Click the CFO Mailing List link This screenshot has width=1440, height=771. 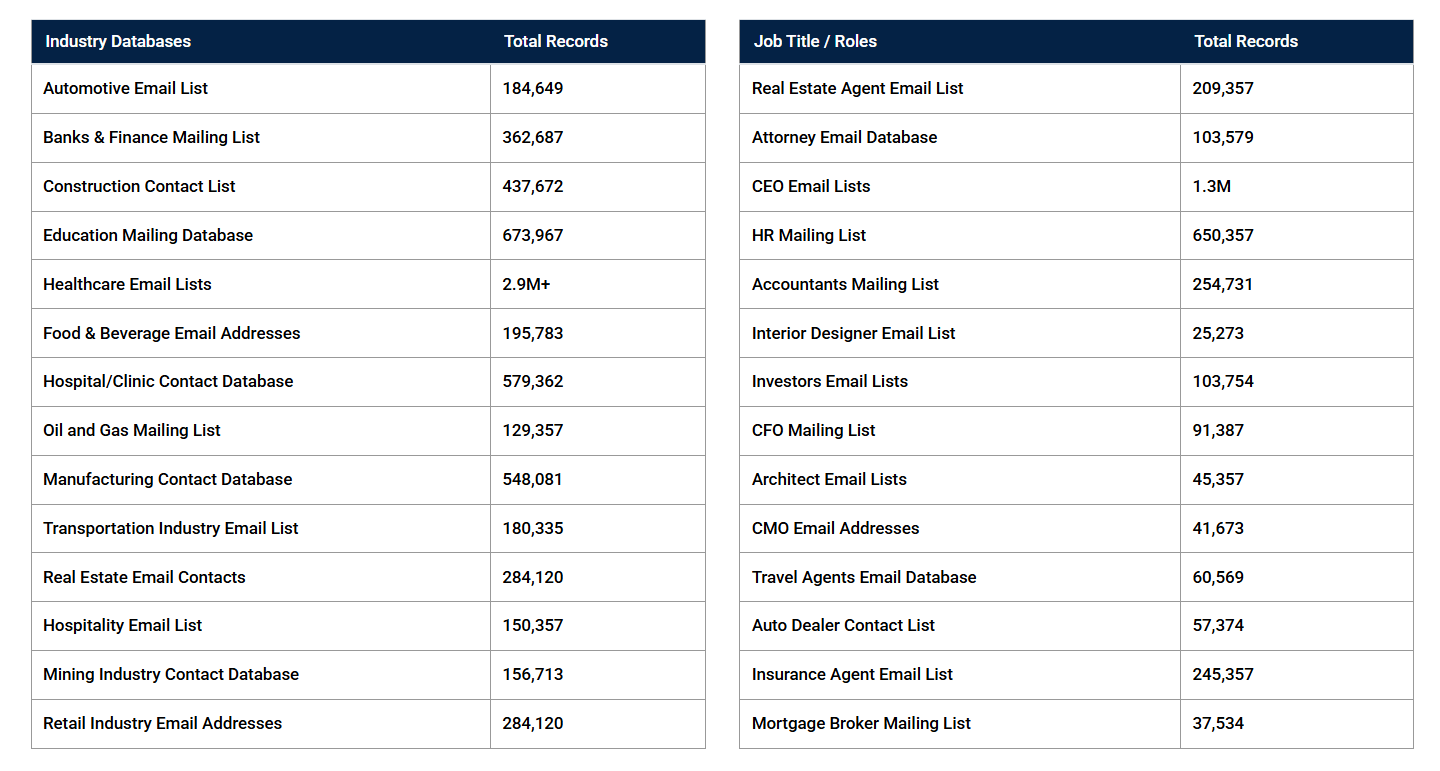[813, 430]
